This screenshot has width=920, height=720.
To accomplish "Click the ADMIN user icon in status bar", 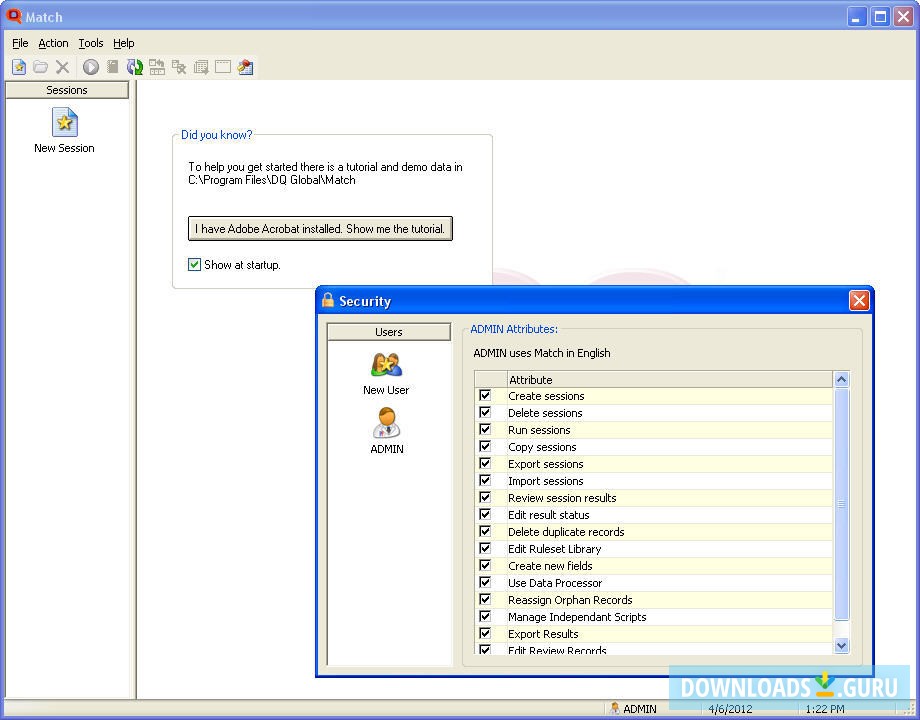I will [614, 708].
